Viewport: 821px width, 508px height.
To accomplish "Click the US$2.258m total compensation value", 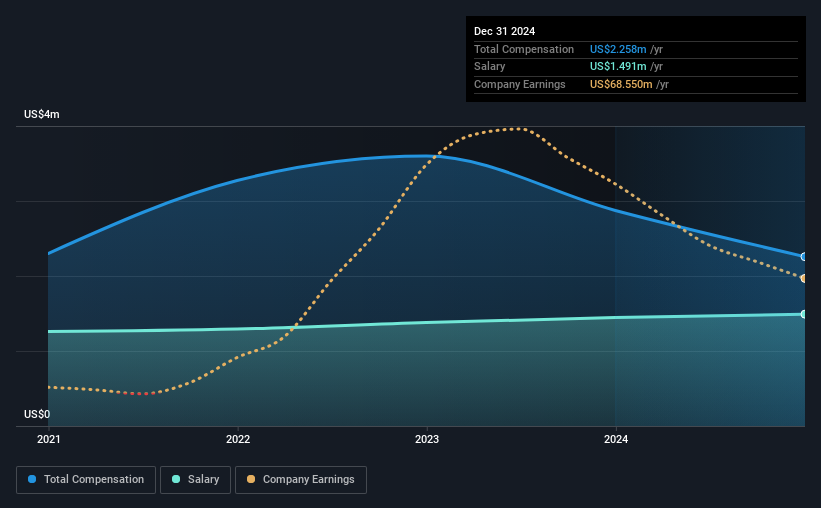I will [618, 49].
